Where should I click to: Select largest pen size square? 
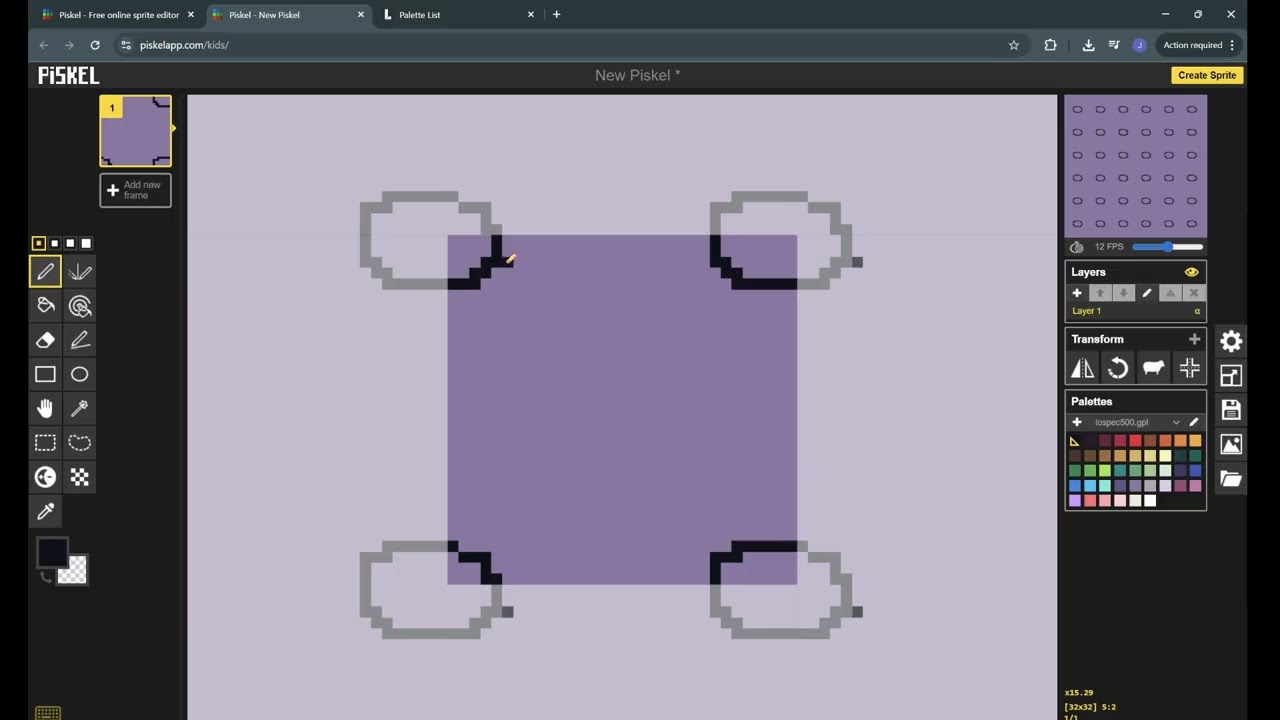86,243
